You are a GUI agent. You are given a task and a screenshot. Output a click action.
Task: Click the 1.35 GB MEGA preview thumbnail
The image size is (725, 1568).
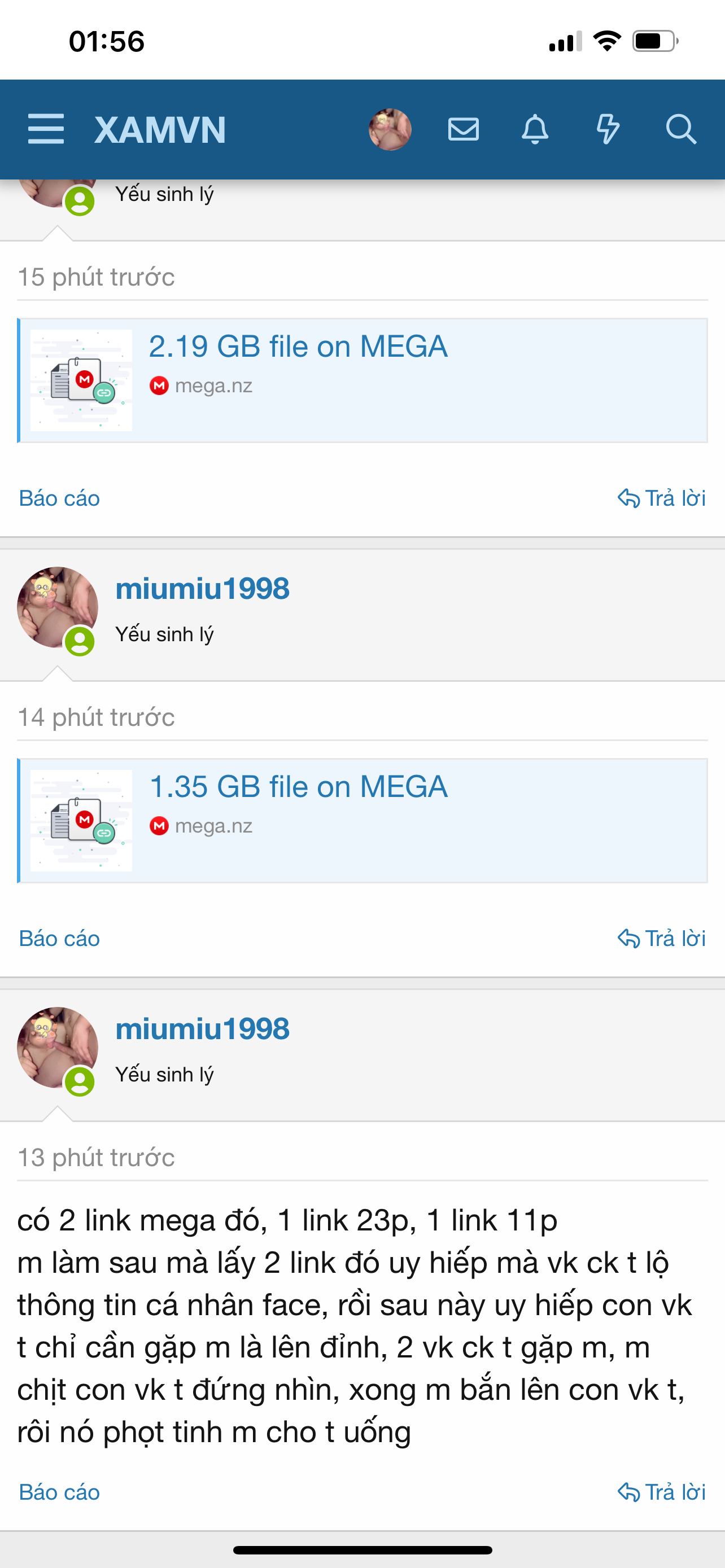pyautogui.click(x=81, y=821)
